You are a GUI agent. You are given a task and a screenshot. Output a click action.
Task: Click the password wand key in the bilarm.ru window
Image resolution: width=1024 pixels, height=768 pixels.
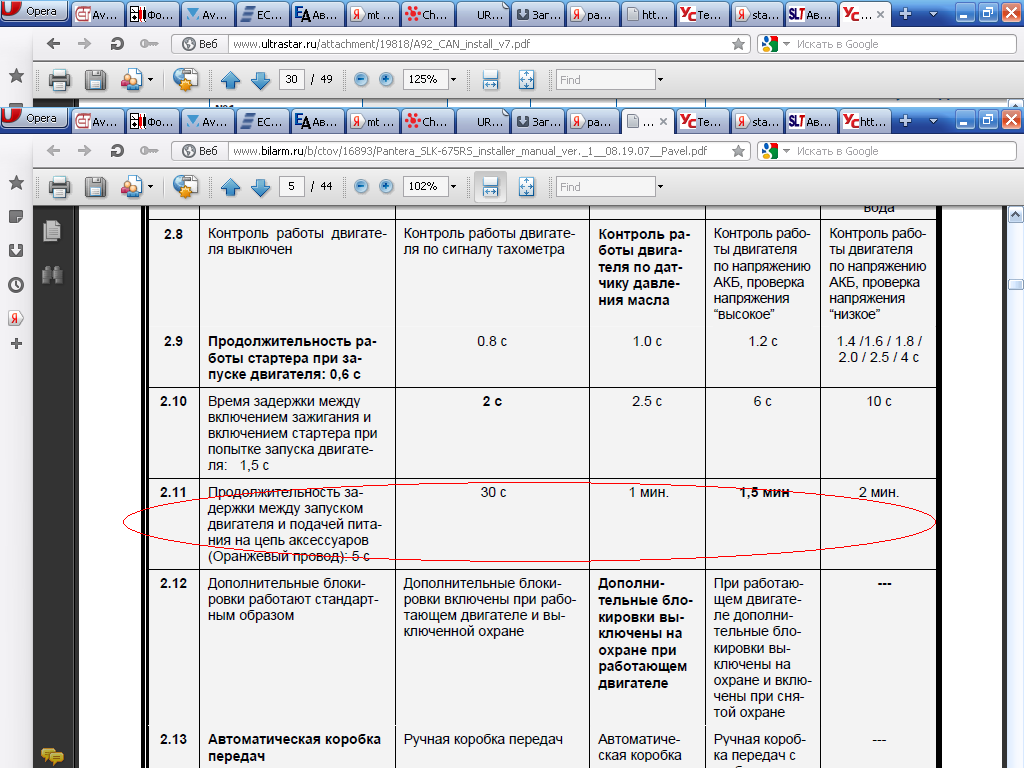149,151
